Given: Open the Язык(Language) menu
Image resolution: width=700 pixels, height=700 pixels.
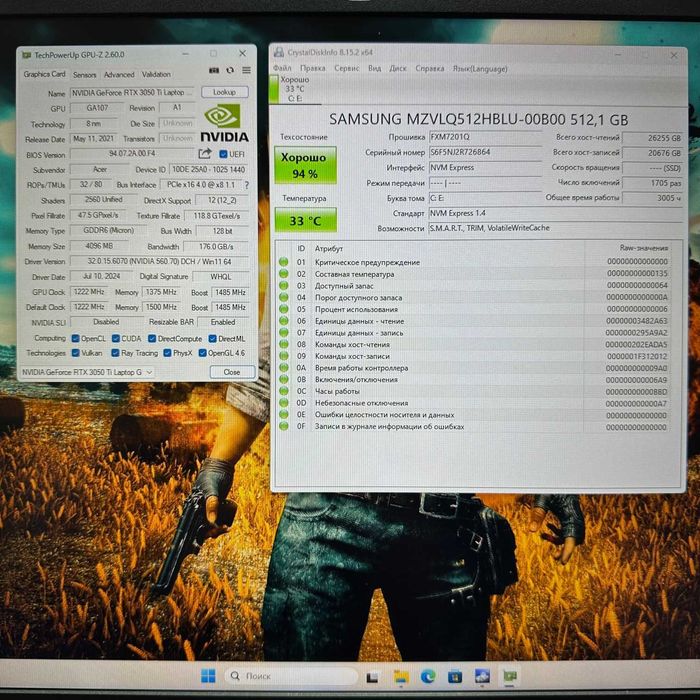Looking at the screenshot, I should point(480,69).
